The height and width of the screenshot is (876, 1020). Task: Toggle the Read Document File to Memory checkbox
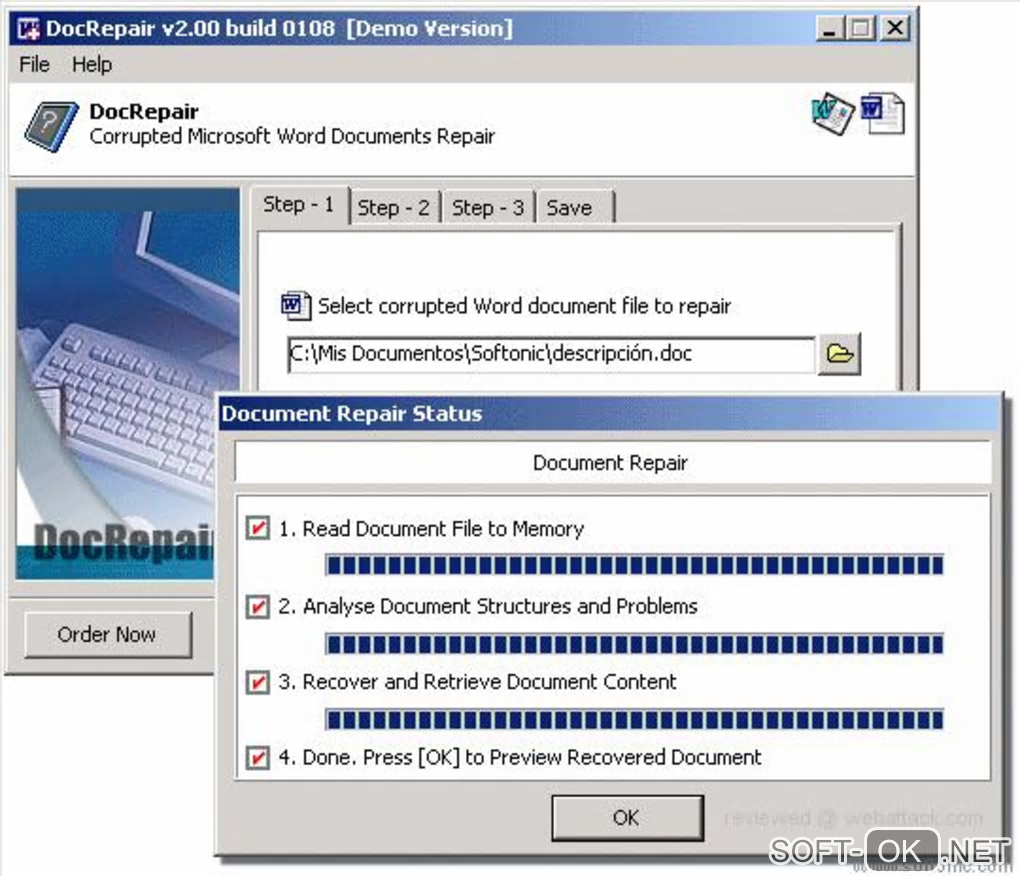click(258, 527)
